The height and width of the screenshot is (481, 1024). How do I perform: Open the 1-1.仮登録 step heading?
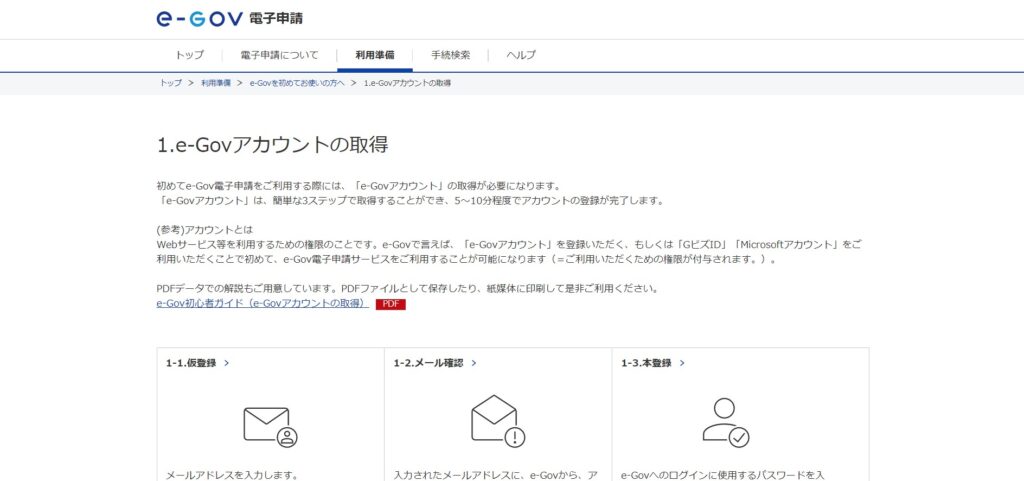(x=191, y=363)
